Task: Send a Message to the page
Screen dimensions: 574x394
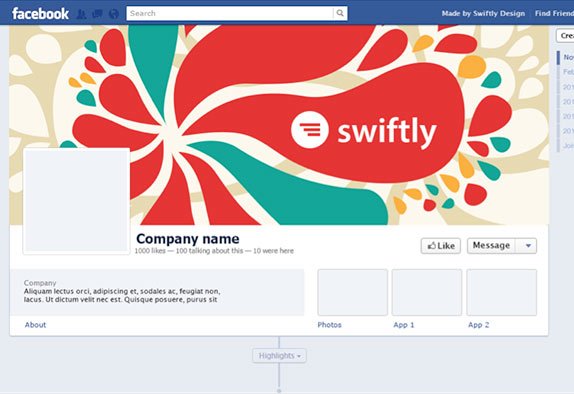Action: point(491,245)
